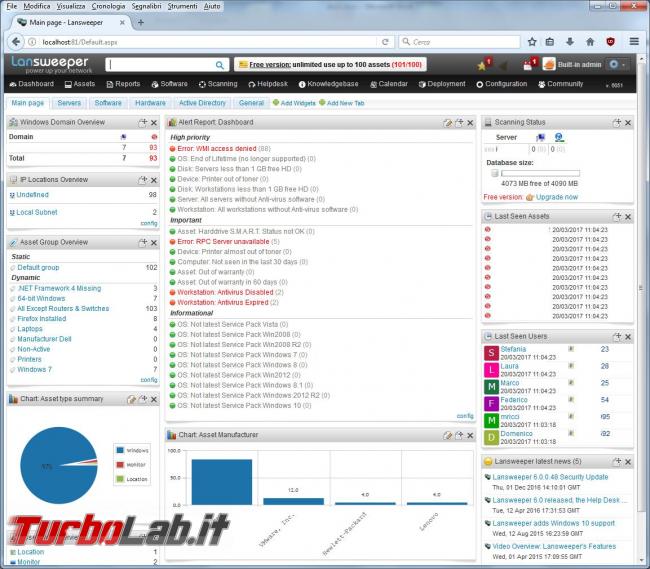The width and height of the screenshot is (650, 569).
Task: Open the Deployment navigation menu
Action: [x=442, y=84]
